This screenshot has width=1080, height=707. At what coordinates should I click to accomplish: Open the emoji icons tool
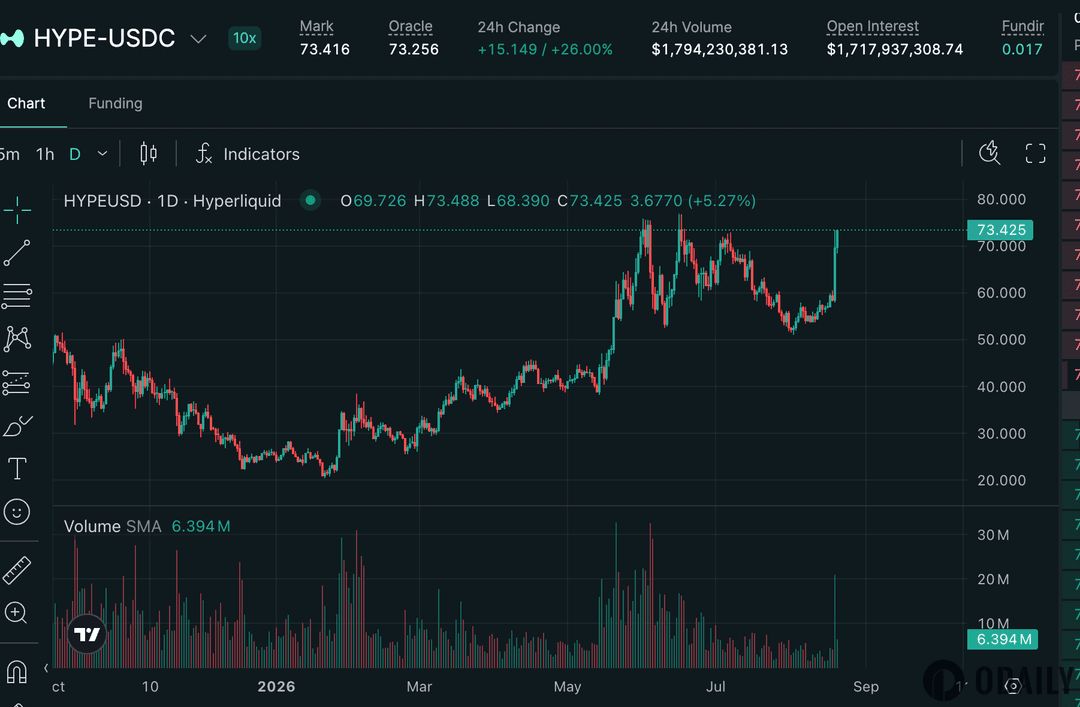point(17,512)
